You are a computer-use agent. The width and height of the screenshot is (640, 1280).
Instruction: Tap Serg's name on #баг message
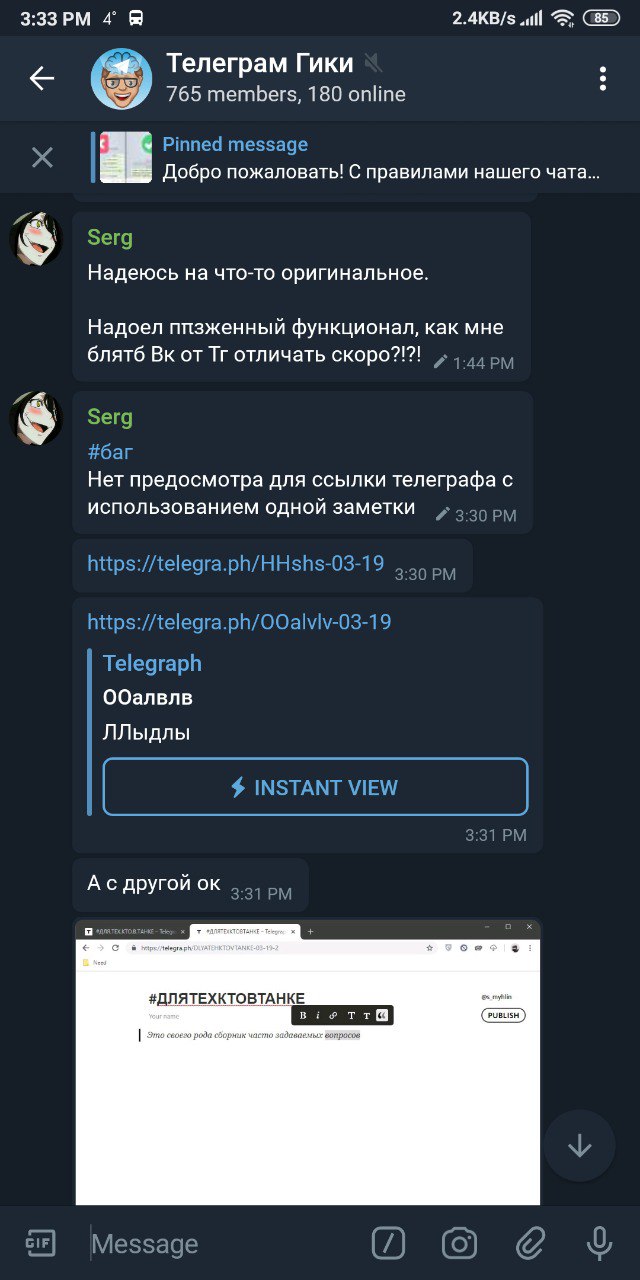click(x=110, y=417)
